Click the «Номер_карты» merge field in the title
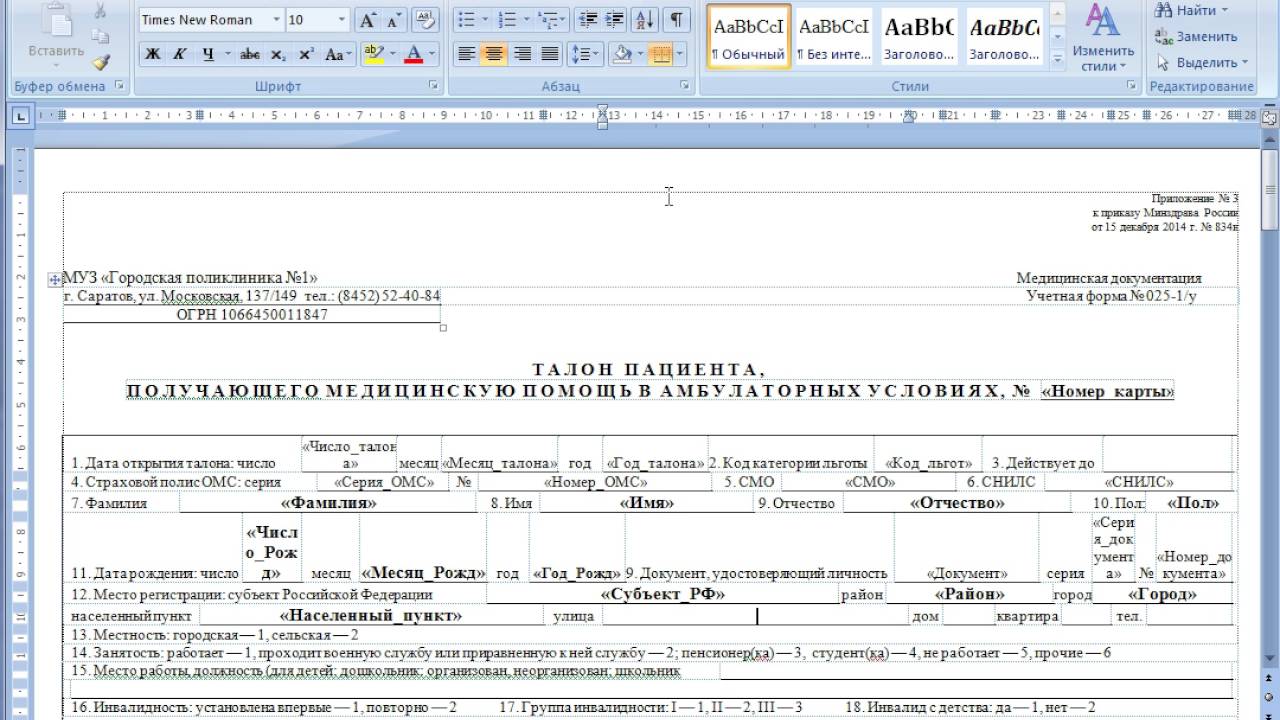The image size is (1280, 720). (1107, 391)
